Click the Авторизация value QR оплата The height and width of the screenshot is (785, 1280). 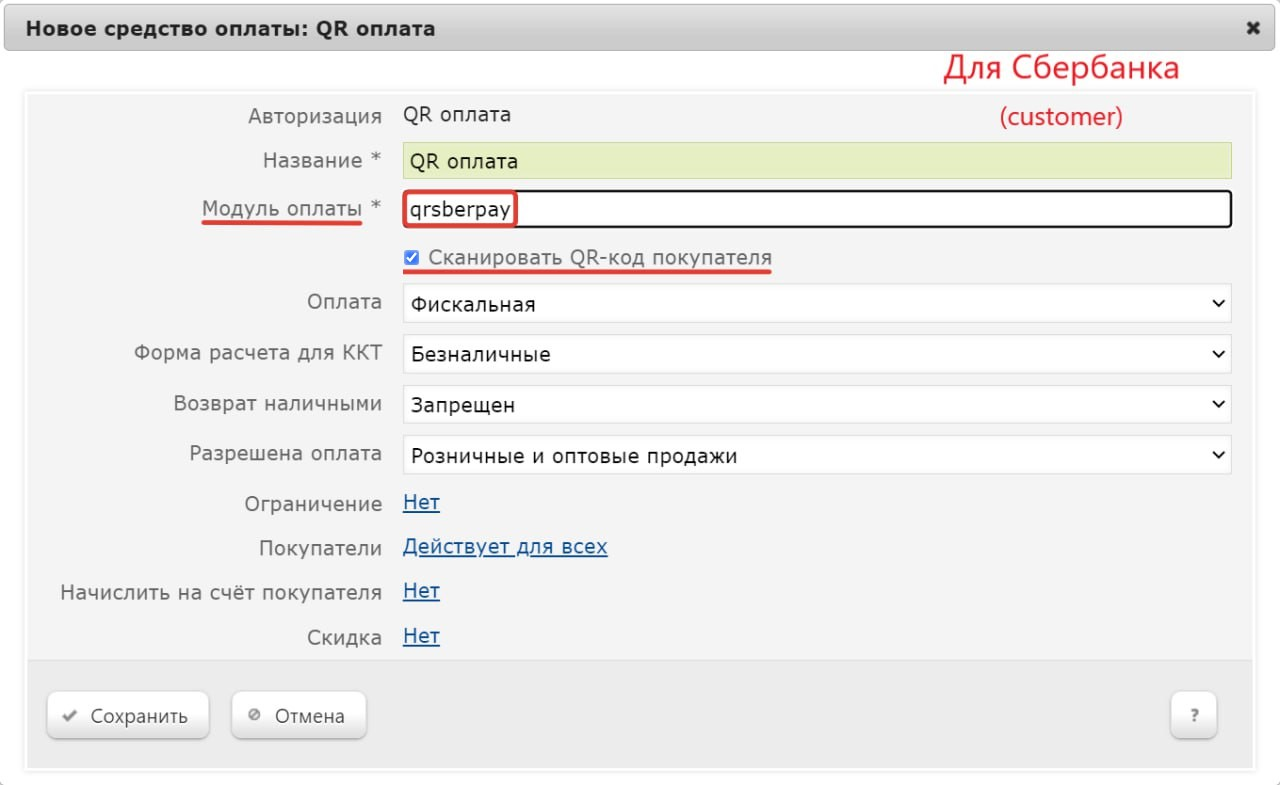click(457, 115)
